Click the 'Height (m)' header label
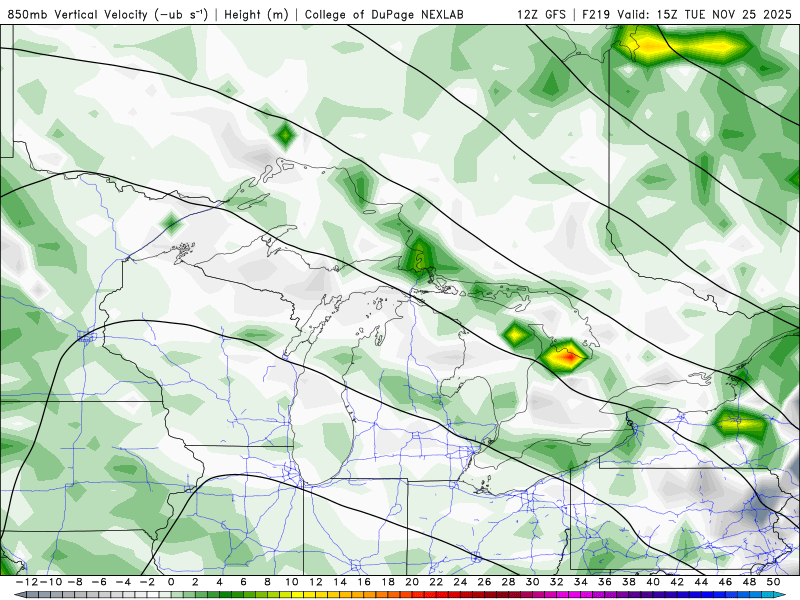 coord(257,14)
